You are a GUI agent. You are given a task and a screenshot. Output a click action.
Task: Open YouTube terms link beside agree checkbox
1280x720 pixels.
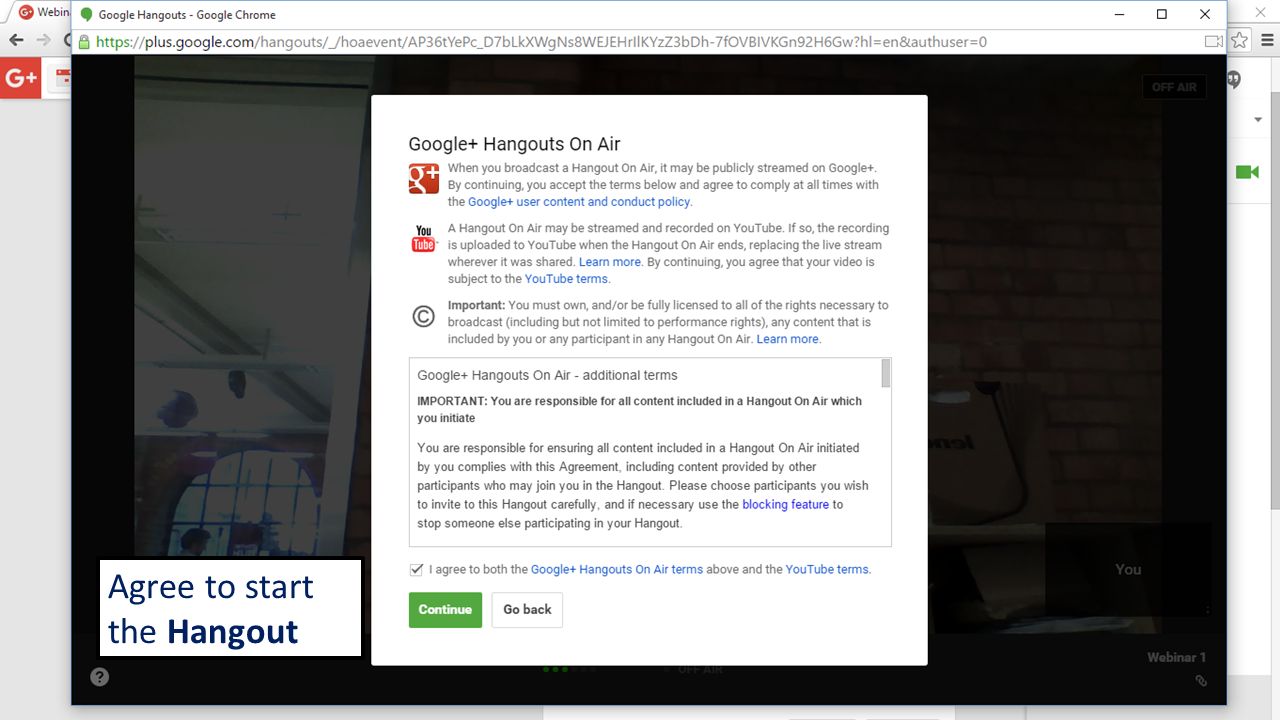(827, 569)
